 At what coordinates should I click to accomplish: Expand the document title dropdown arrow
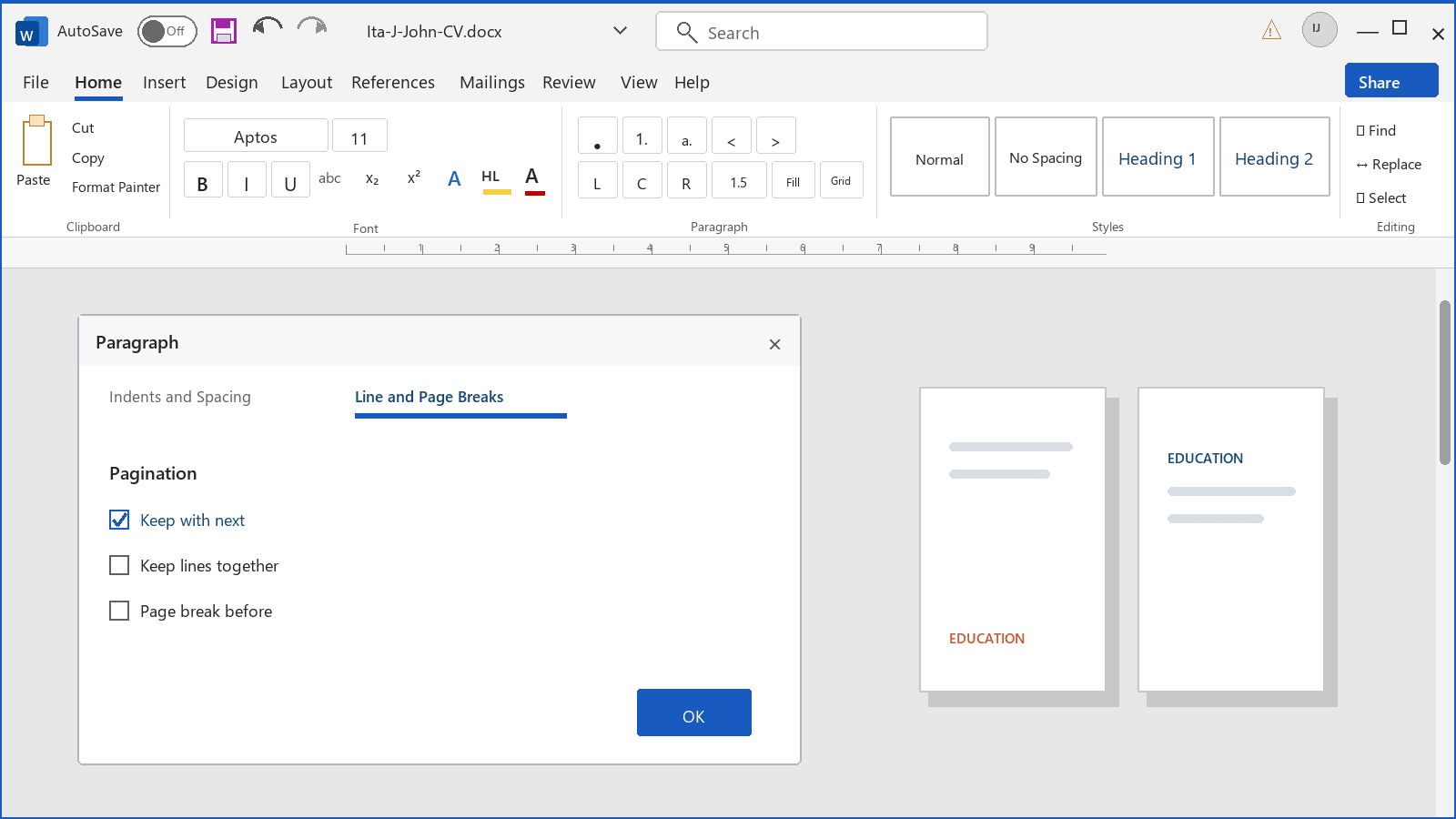[620, 31]
